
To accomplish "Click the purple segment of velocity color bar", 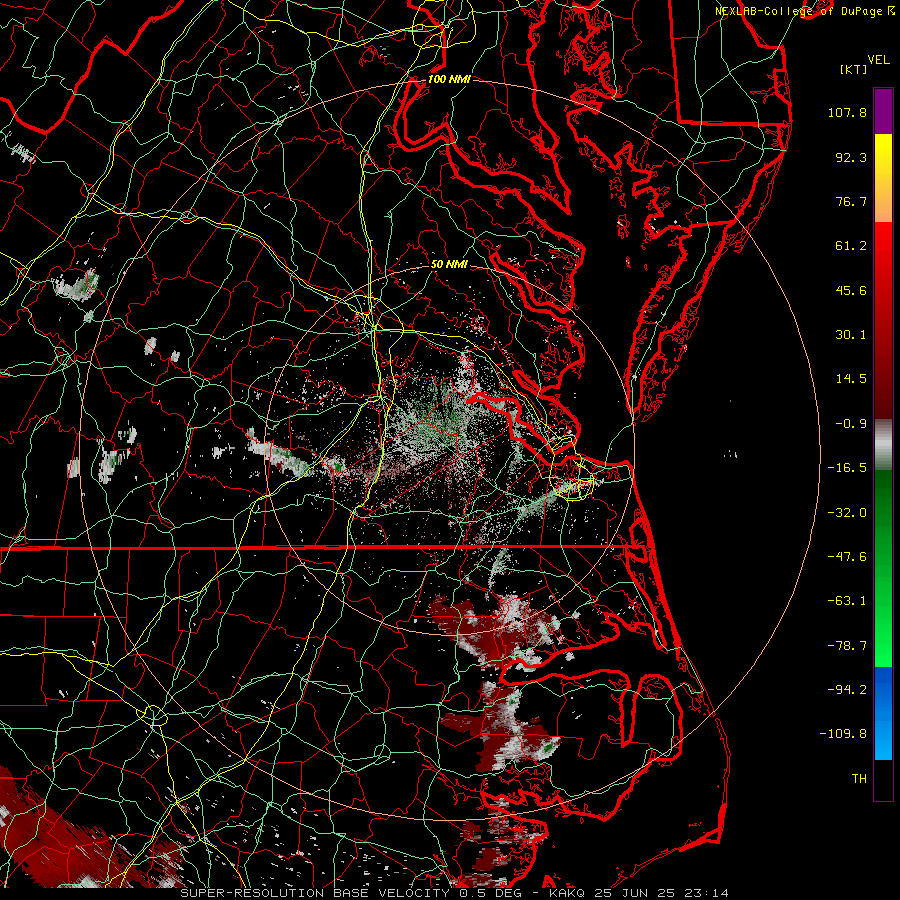I will (883, 112).
